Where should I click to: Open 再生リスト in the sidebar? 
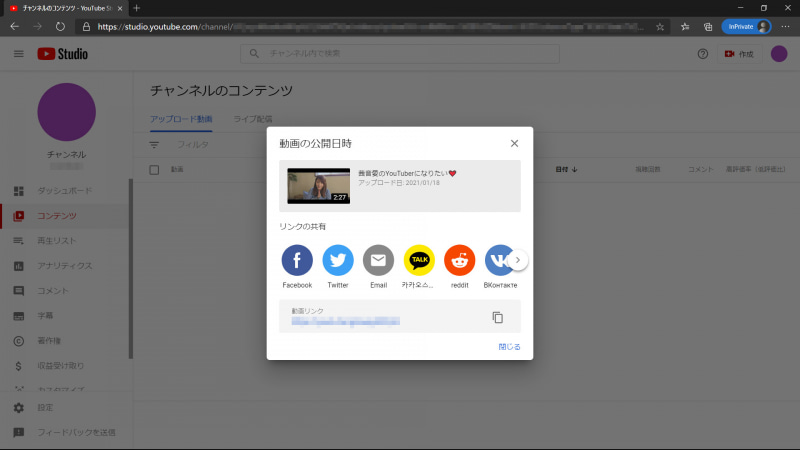click(x=64, y=241)
